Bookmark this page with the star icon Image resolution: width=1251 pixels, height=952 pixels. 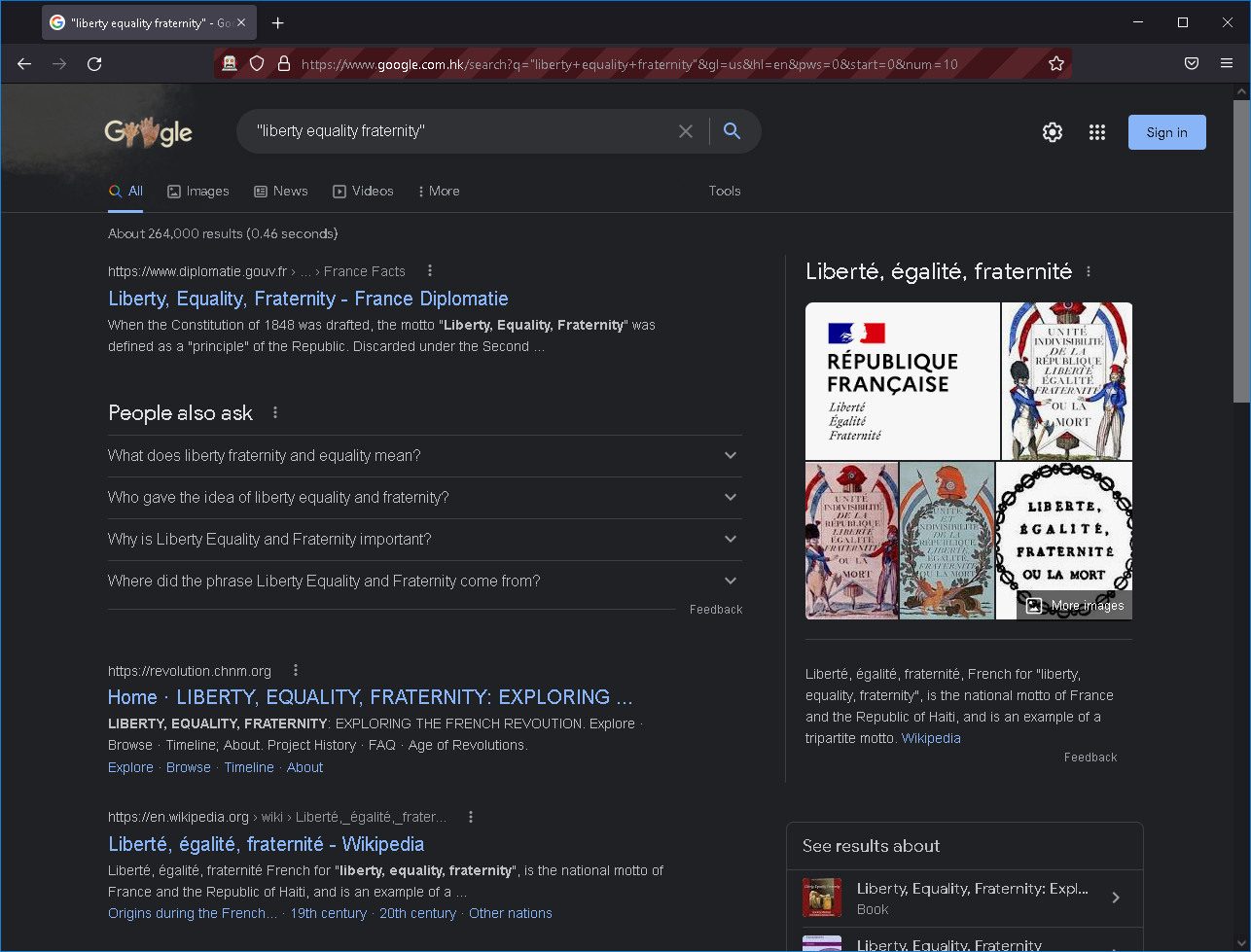coord(1056,64)
